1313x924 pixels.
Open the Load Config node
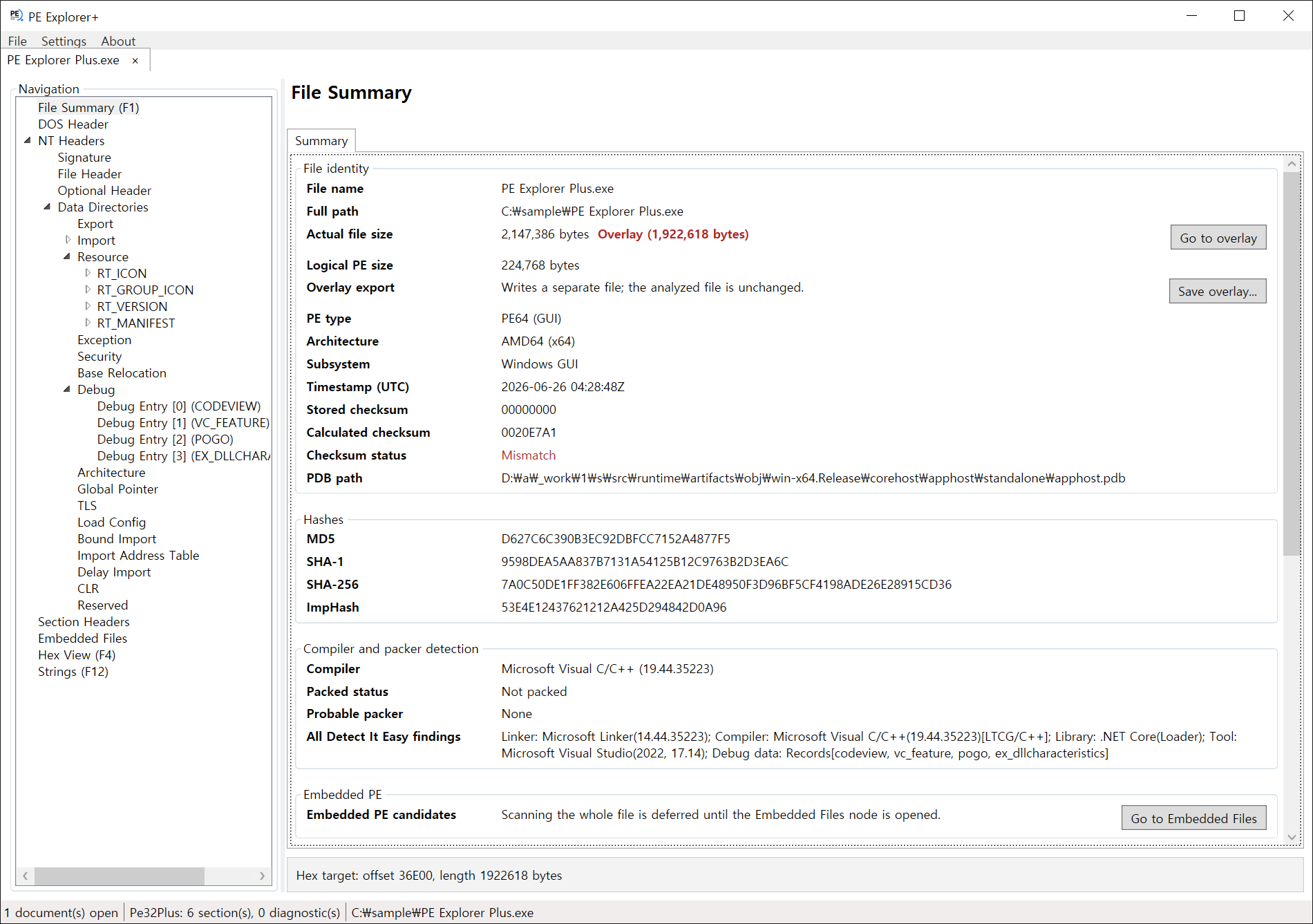(111, 522)
